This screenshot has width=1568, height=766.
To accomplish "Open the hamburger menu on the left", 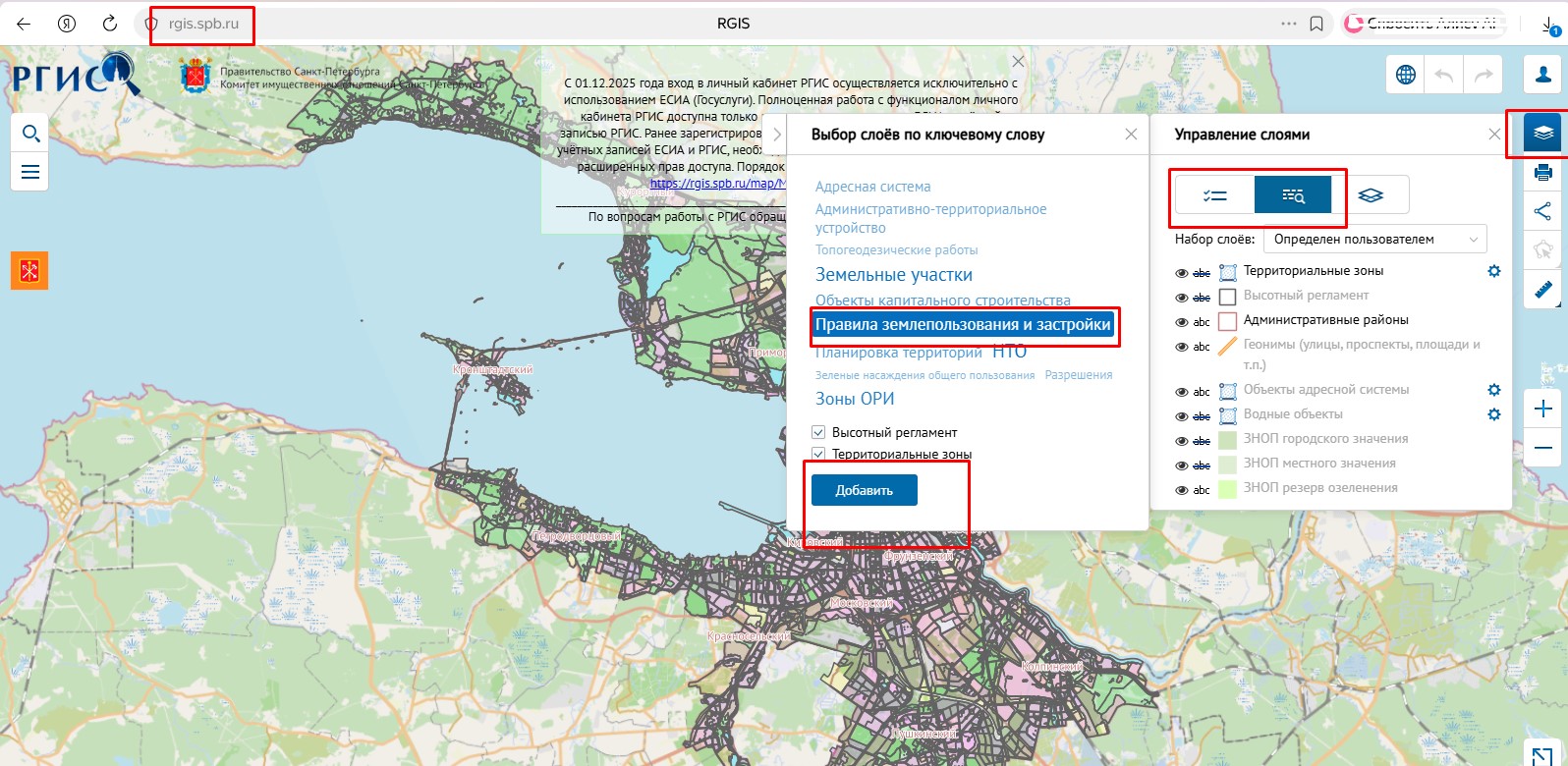I will click(x=30, y=172).
